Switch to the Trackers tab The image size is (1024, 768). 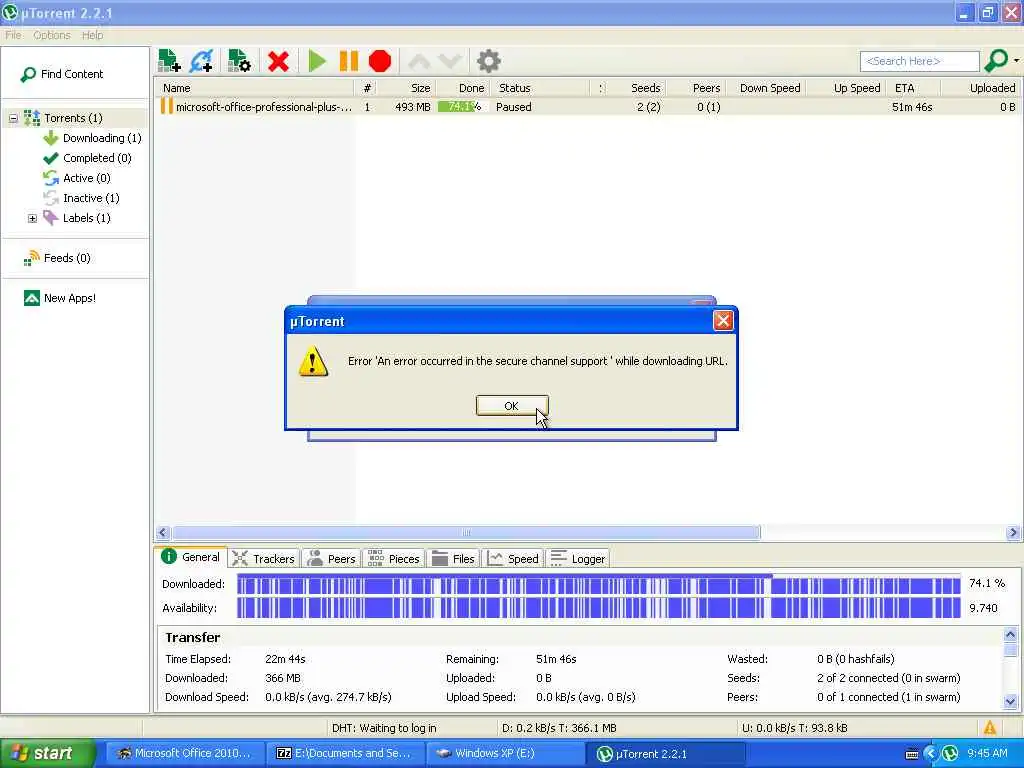click(264, 558)
